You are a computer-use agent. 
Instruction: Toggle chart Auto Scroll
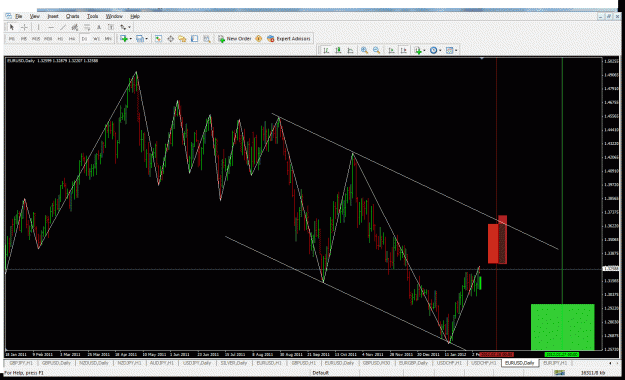pos(391,50)
